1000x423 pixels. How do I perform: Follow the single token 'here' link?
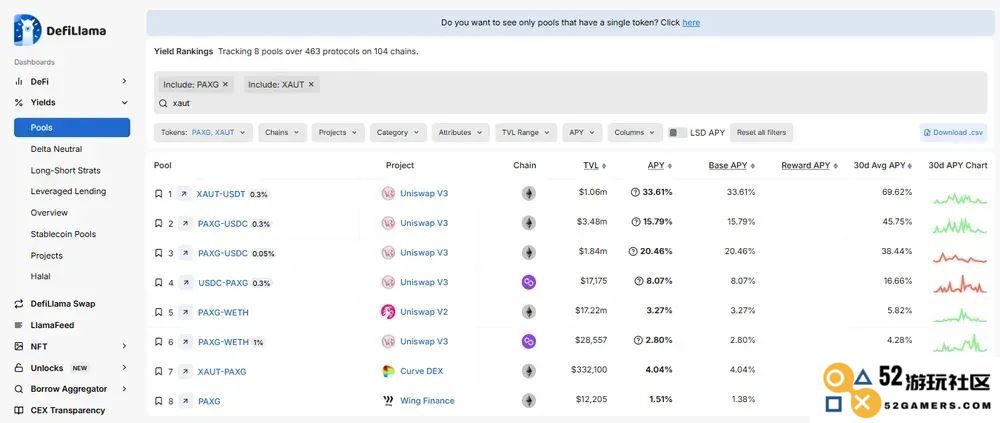[x=691, y=22]
